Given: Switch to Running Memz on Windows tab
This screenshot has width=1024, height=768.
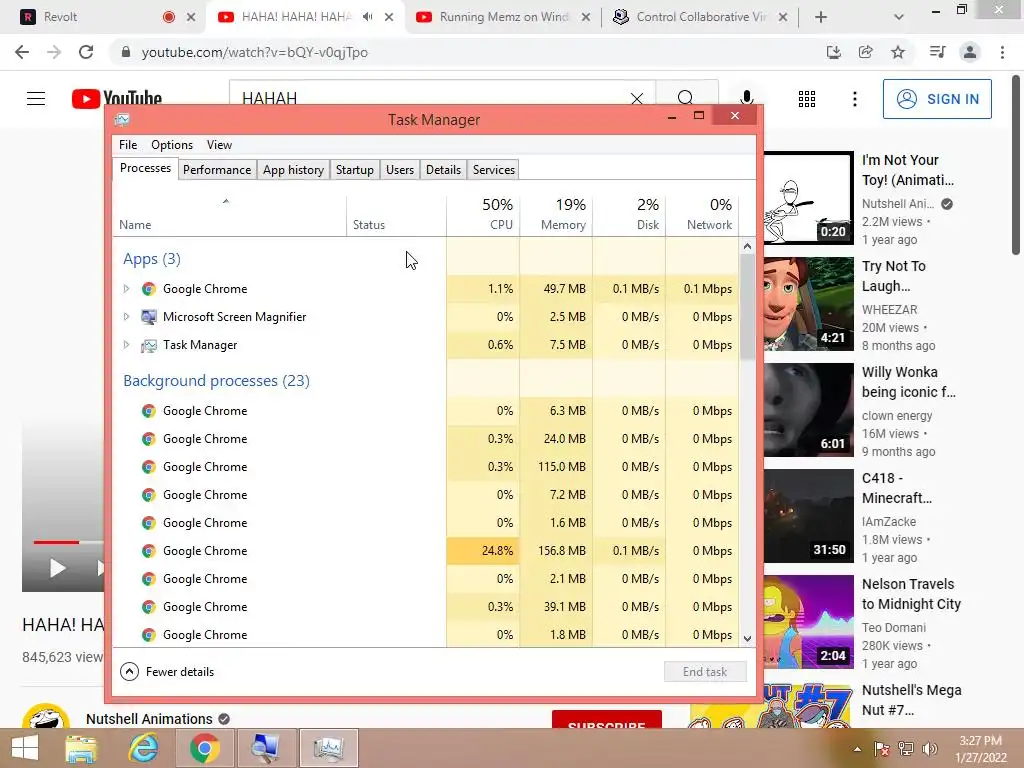Looking at the screenshot, I should pyautogui.click(x=503, y=17).
